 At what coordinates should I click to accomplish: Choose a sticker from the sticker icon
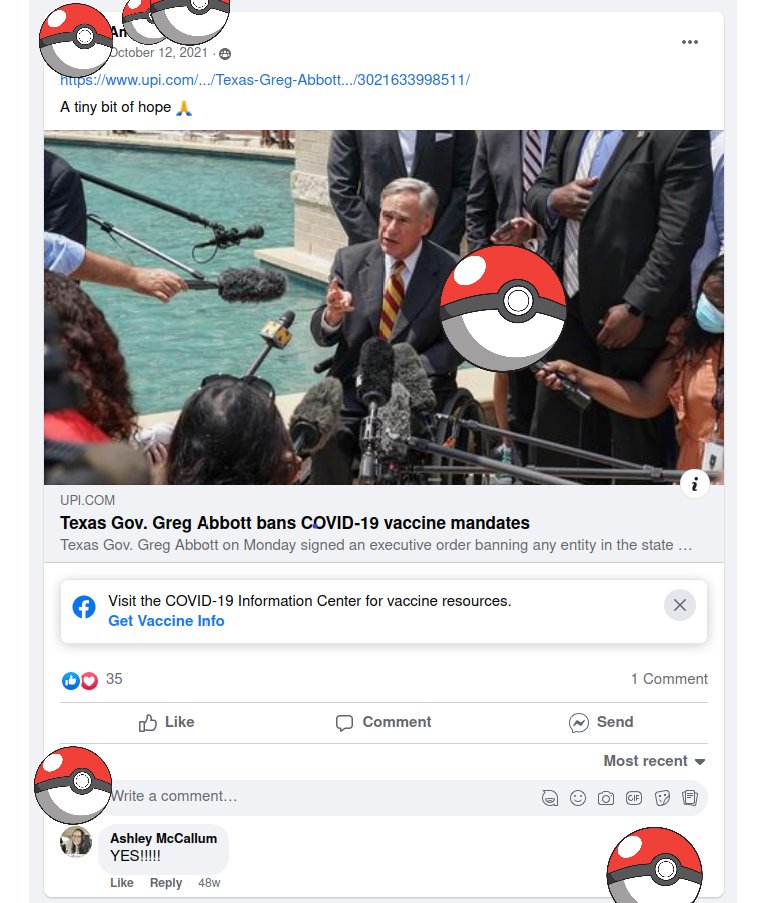[x=662, y=798]
